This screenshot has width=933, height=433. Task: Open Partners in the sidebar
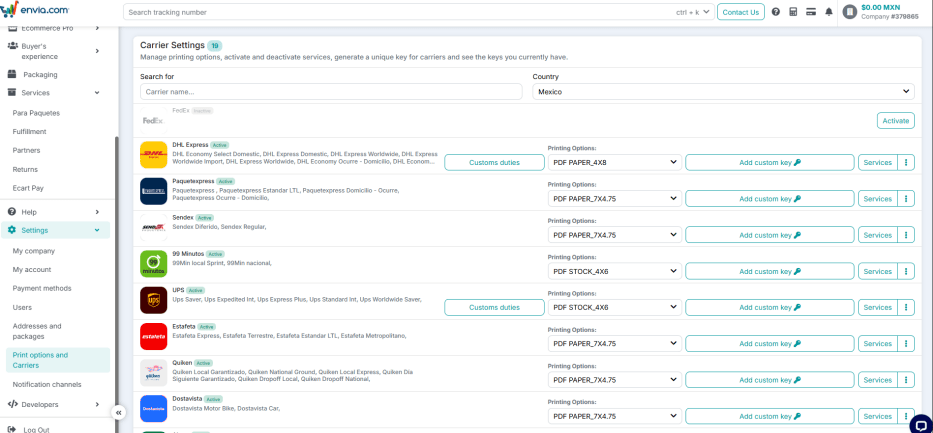pyautogui.click(x=26, y=150)
